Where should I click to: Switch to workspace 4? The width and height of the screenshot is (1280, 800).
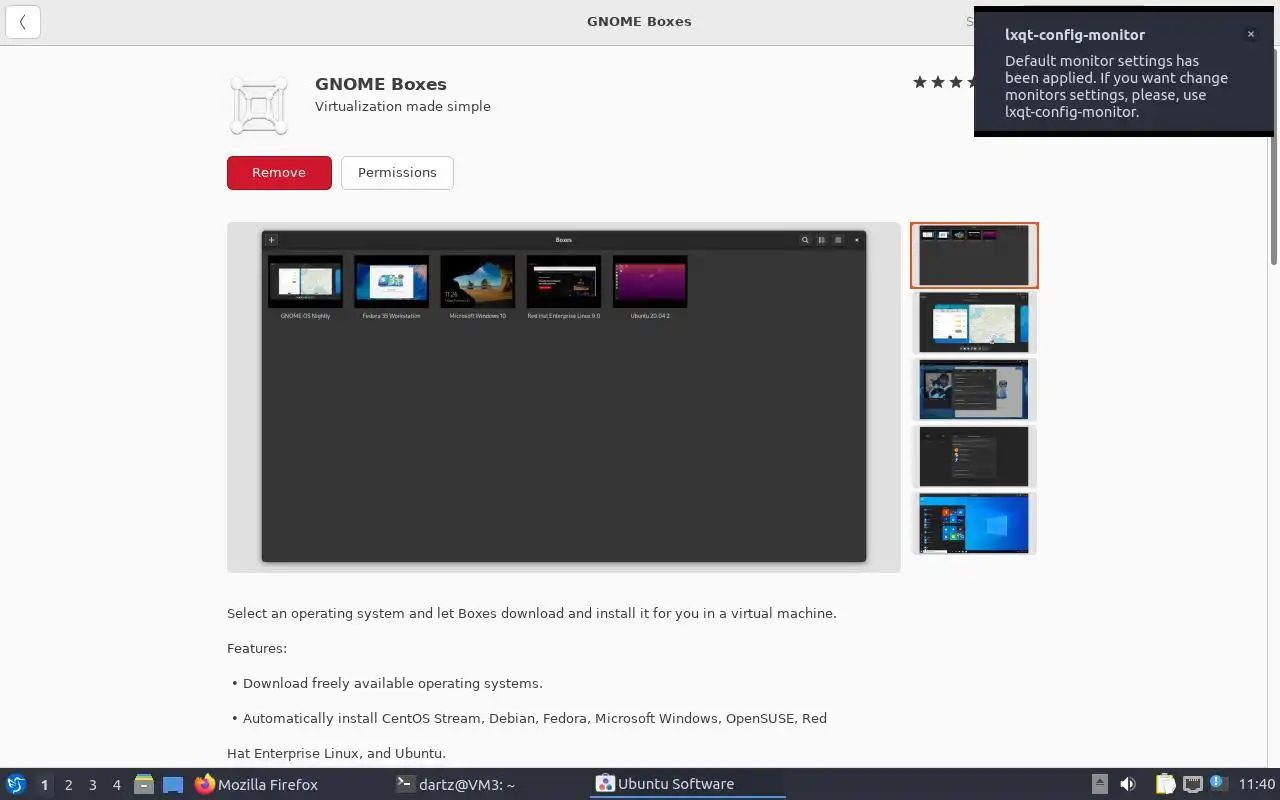[x=116, y=785]
